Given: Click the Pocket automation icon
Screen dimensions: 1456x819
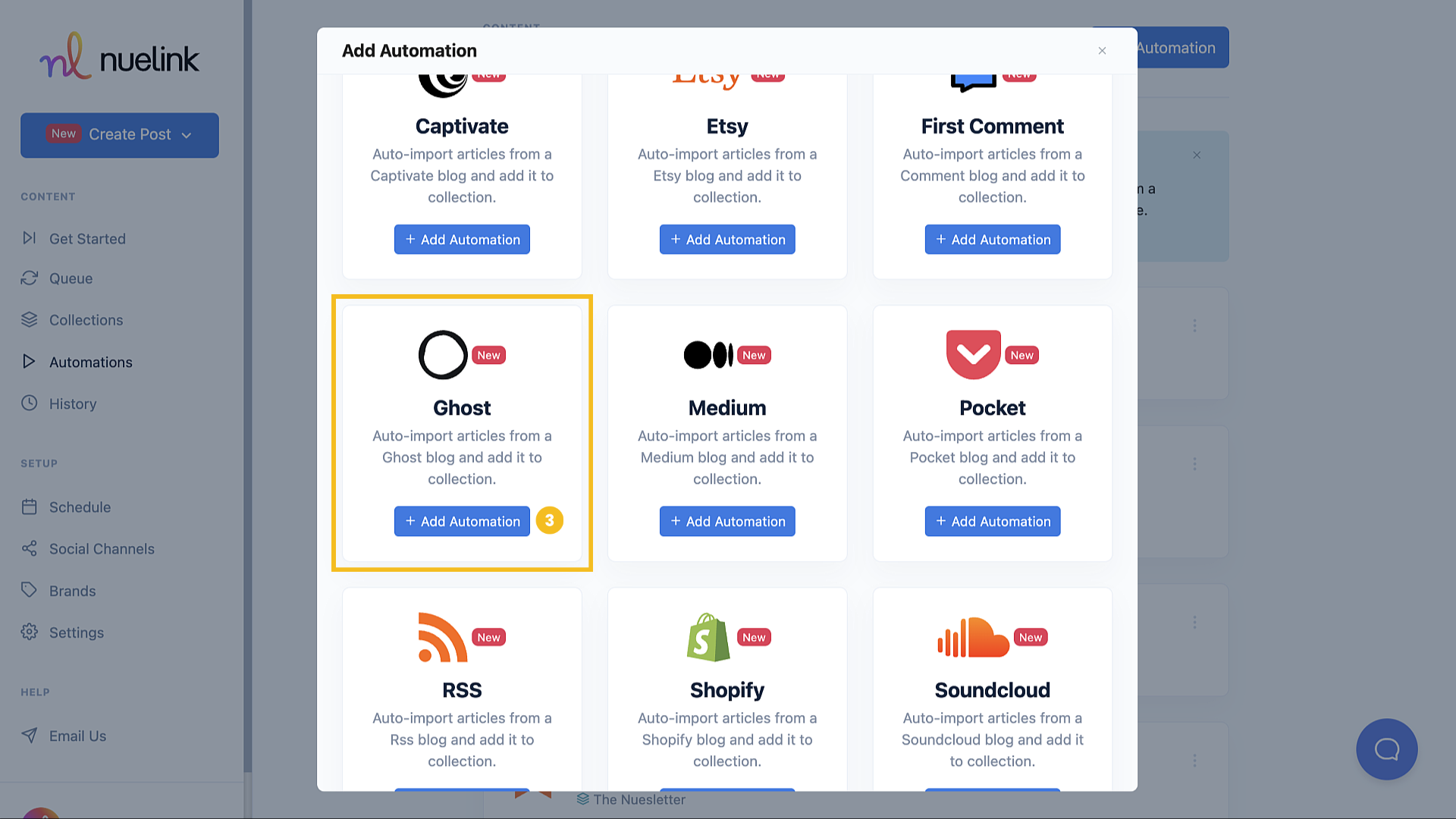Looking at the screenshot, I should 973,354.
